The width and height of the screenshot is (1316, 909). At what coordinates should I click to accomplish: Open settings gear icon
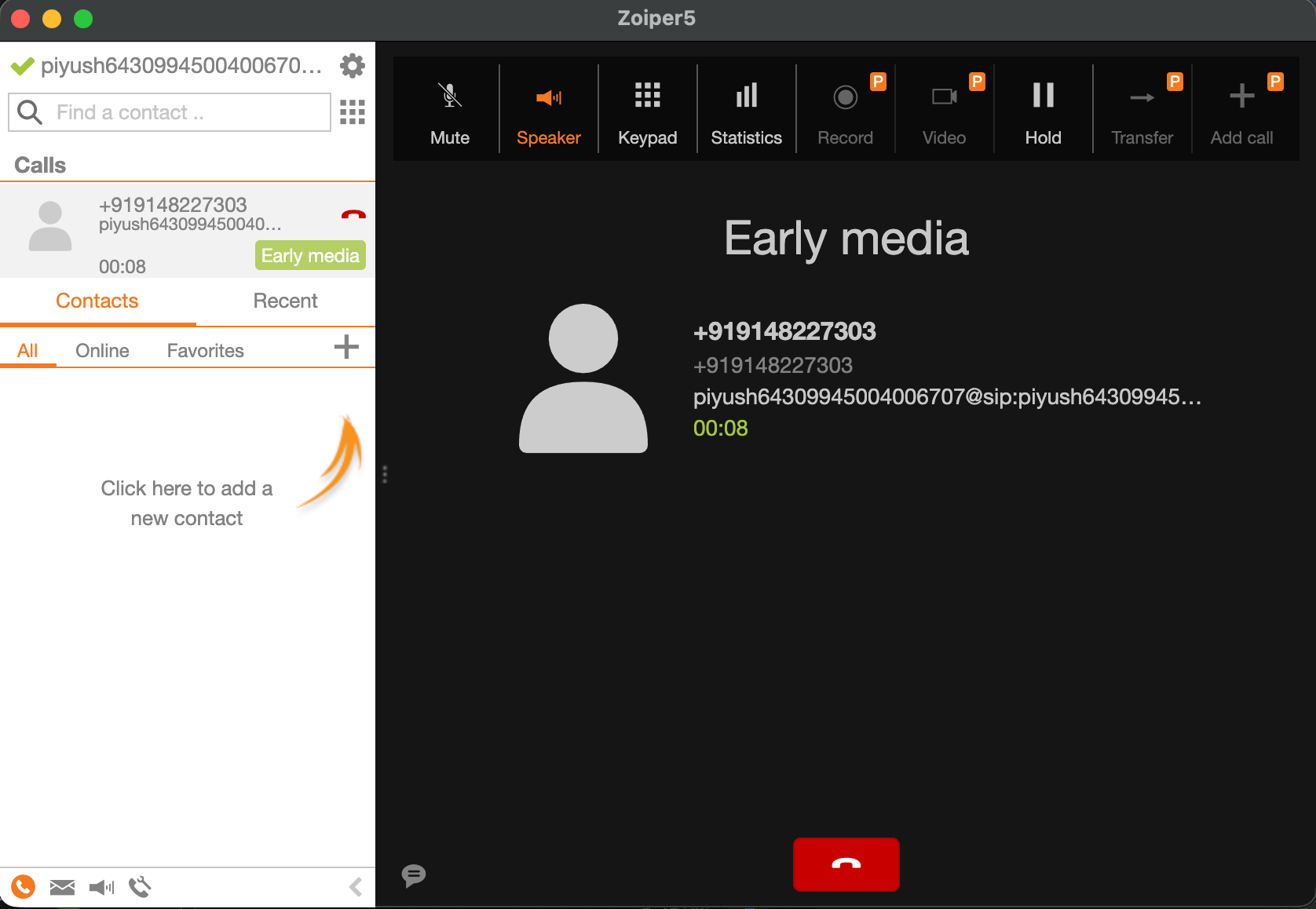[x=353, y=66]
